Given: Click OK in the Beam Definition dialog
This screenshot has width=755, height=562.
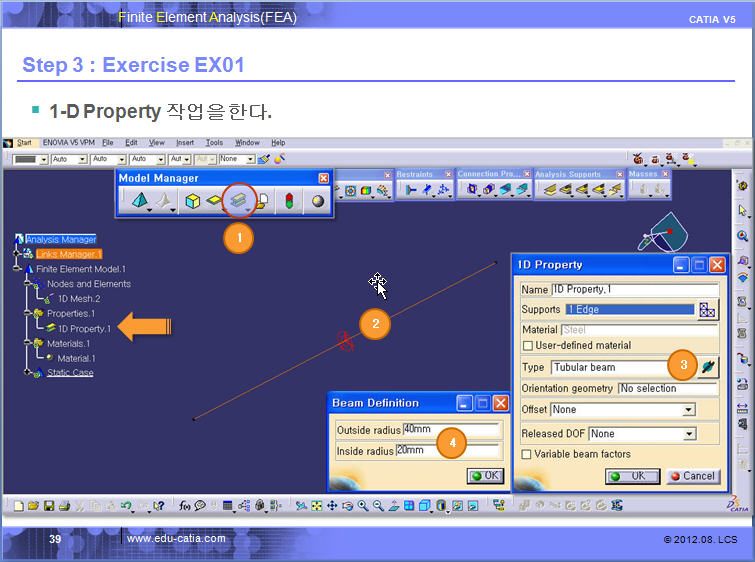Looking at the screenshot, I should tap(485, 476).
